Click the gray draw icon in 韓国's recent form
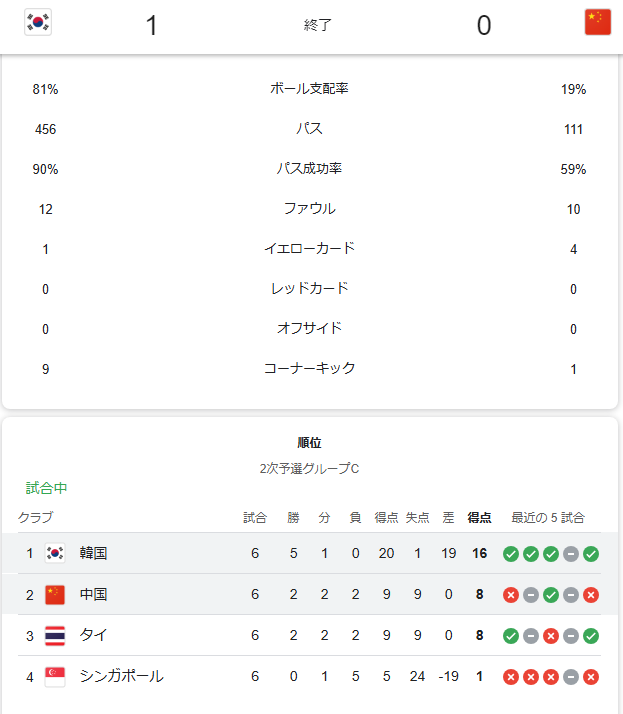Image resolution: width=623 pixels, height=714 pixels. (x=571, y=554)
